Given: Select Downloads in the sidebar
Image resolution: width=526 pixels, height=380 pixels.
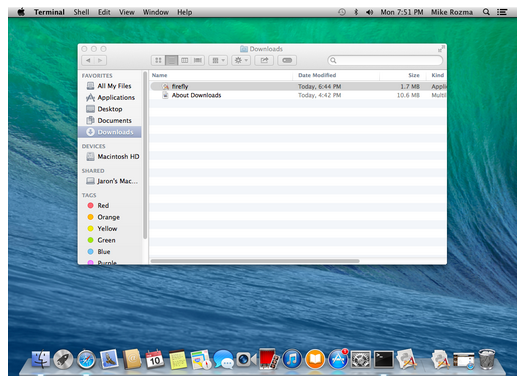Looking at the screenshot, I should pos(110,132).
